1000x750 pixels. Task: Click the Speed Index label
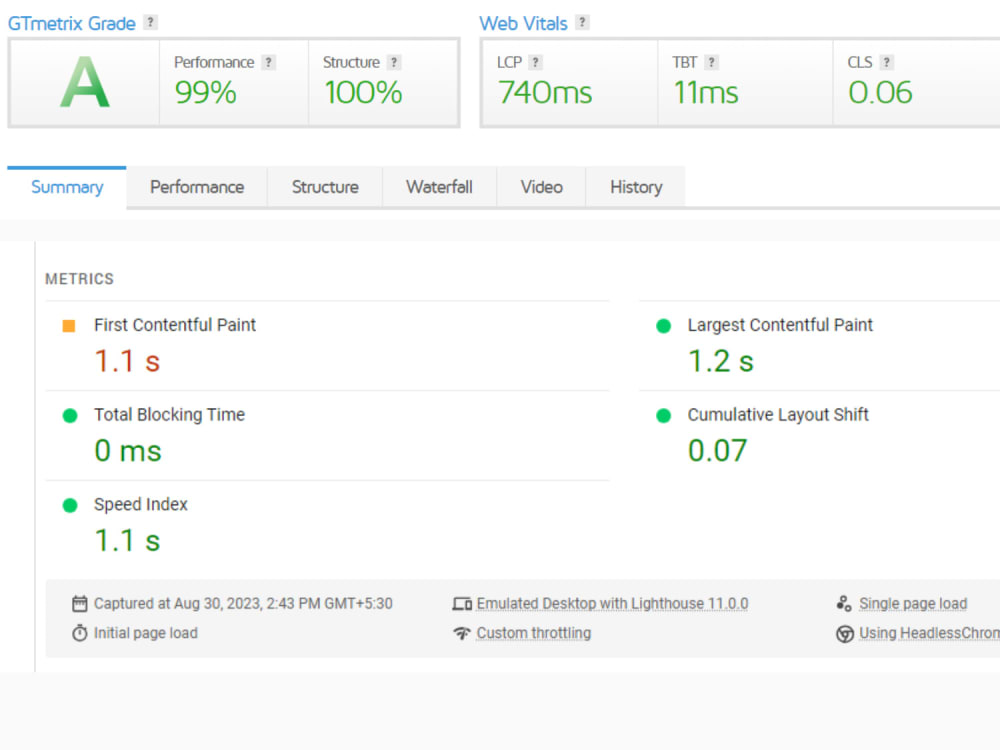point(141,504)
